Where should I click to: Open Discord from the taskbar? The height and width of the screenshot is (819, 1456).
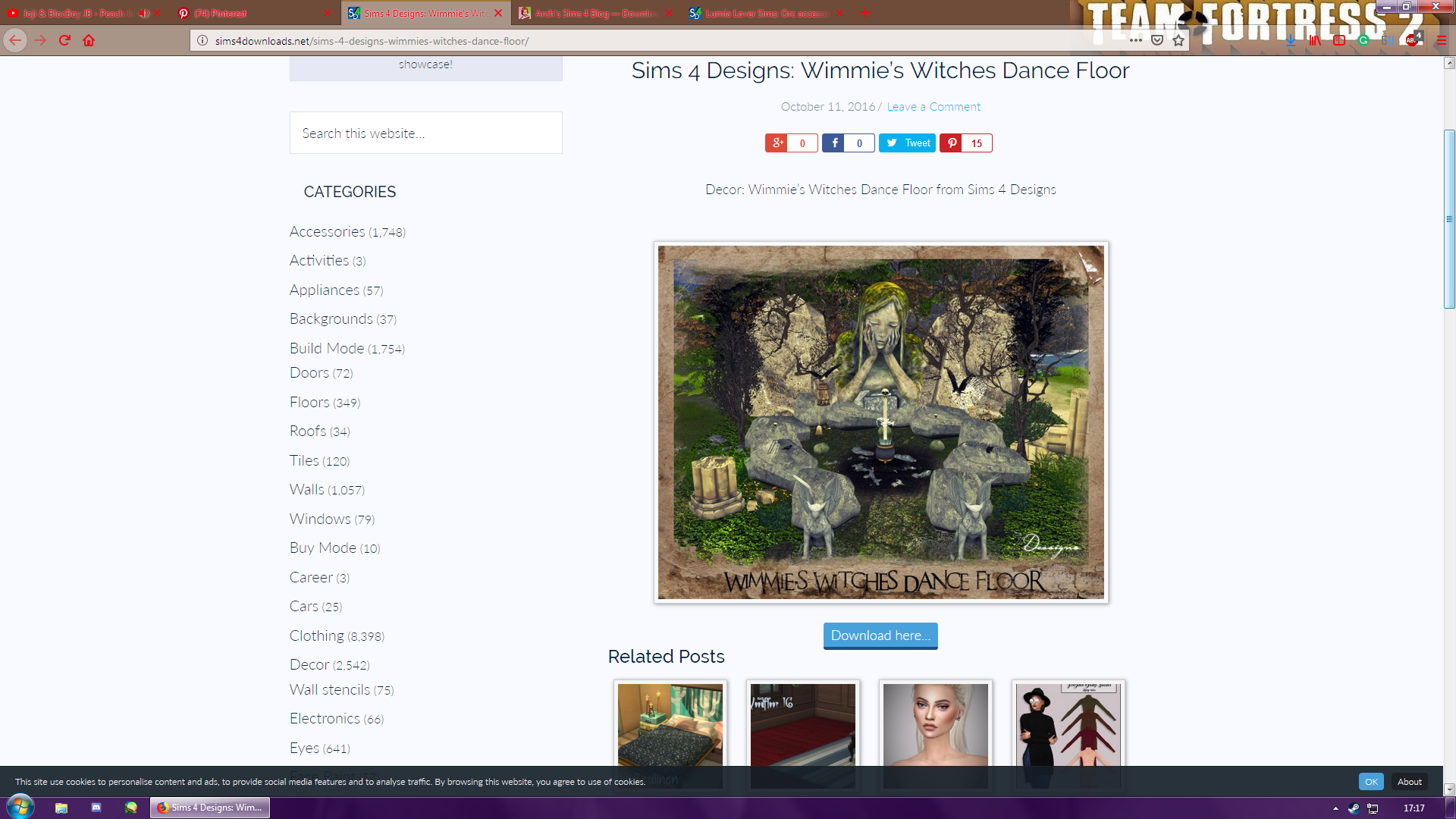(x=96, y=808)
